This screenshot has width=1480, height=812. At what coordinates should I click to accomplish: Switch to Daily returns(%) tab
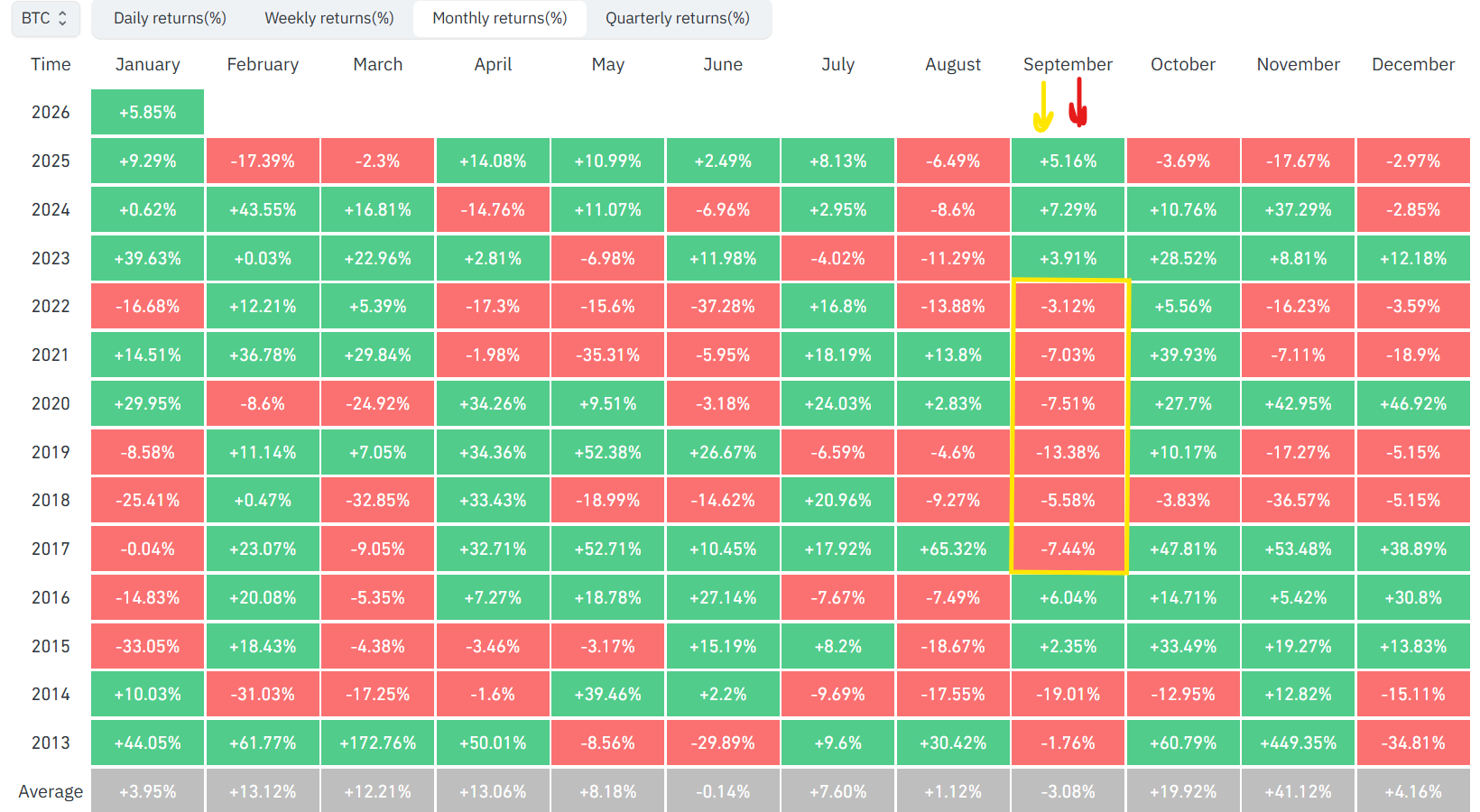(x=170, y=18)
